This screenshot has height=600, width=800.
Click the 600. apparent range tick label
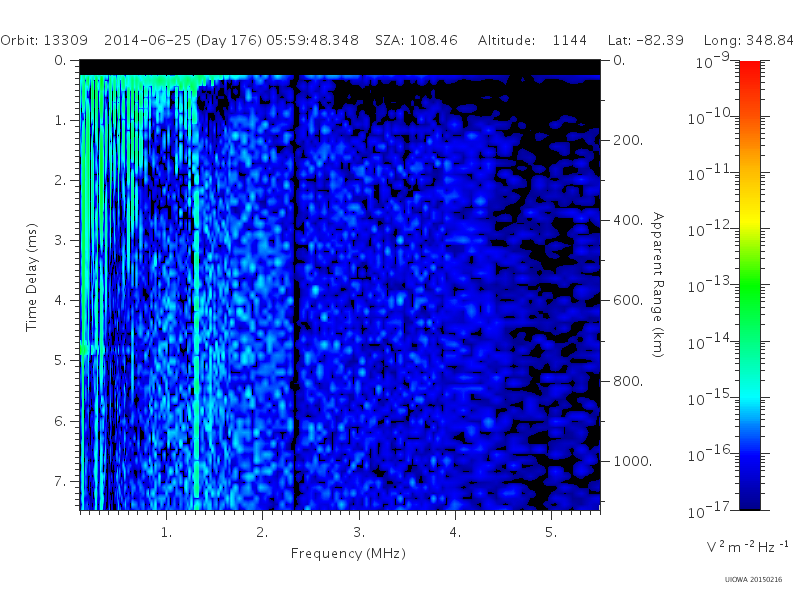[628, 301]
